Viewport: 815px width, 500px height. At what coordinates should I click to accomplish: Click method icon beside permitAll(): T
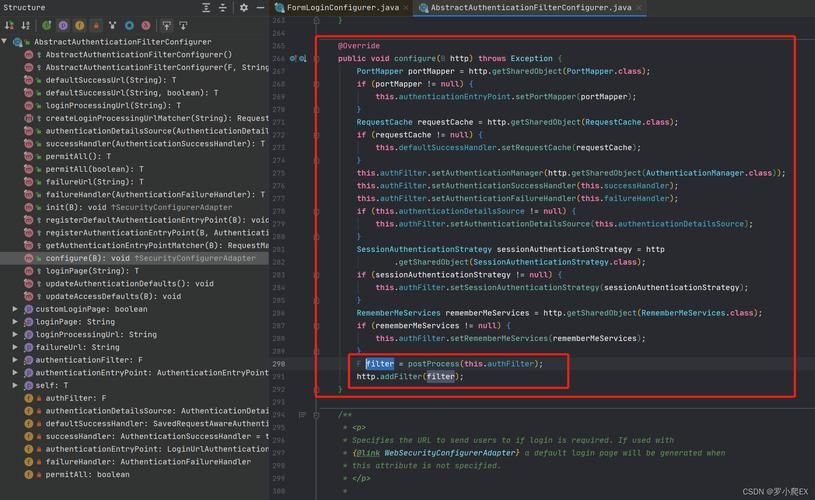(29, 156)
